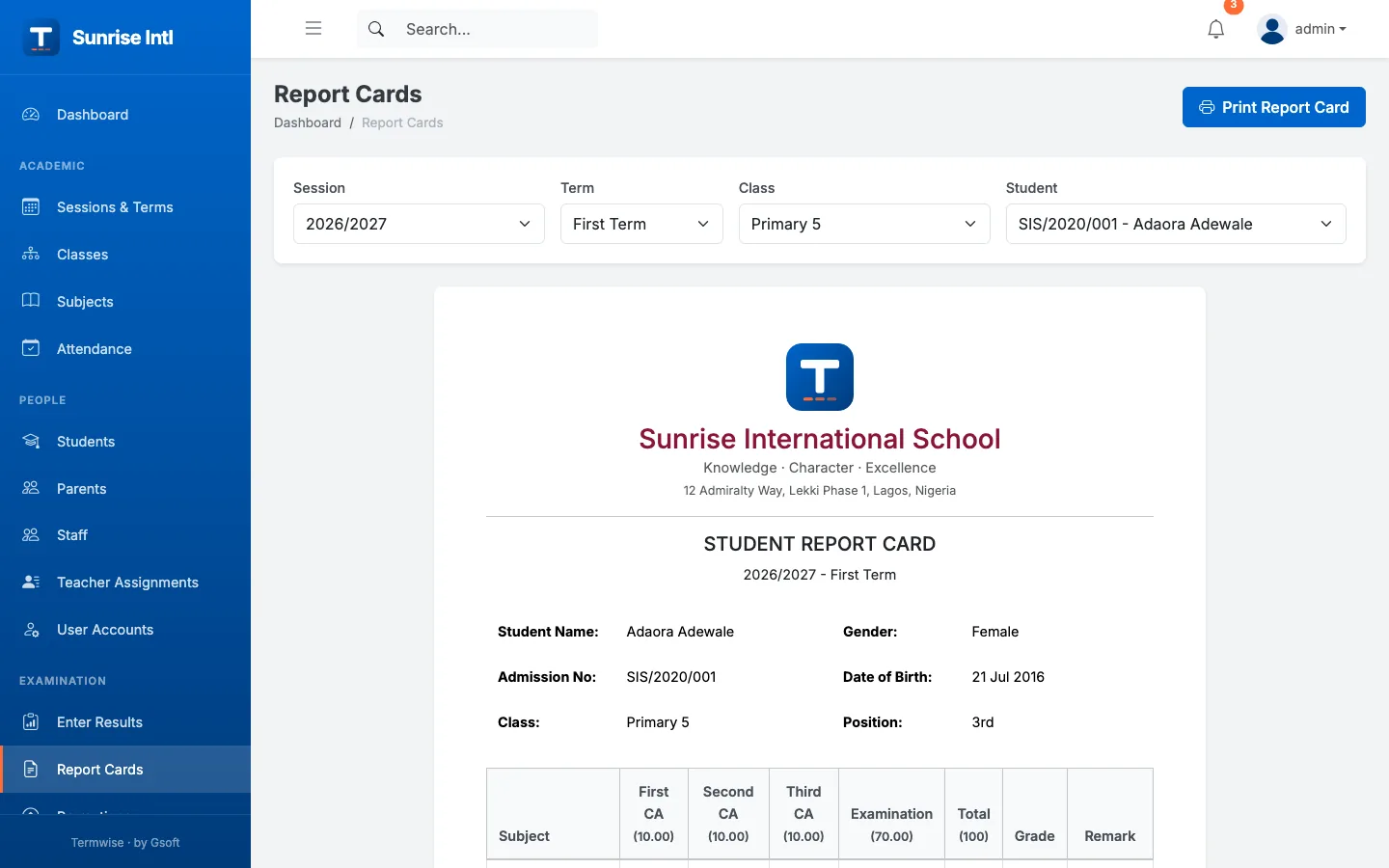Screen dimensions: 1389x868
Task: Open Staff menu item
Action: coord(125,534)
